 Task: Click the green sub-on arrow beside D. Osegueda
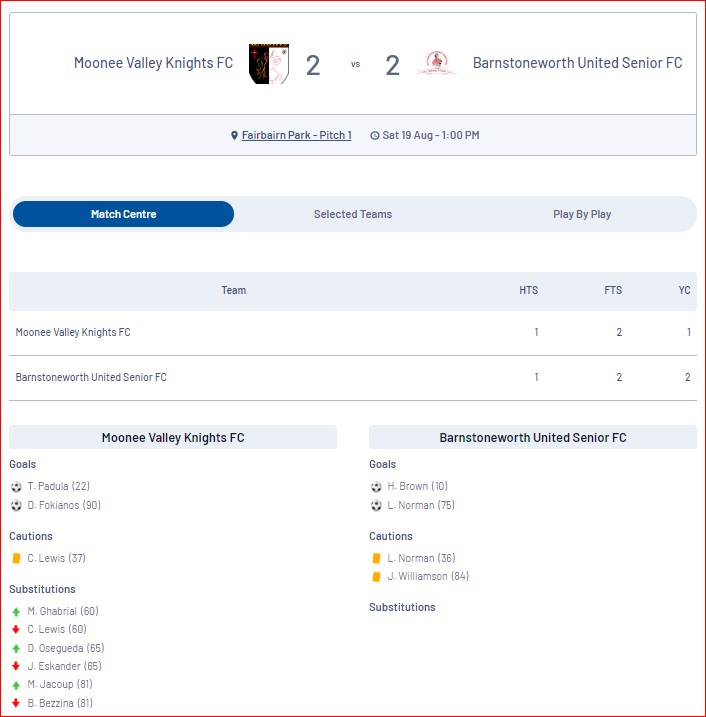[16, 648]
